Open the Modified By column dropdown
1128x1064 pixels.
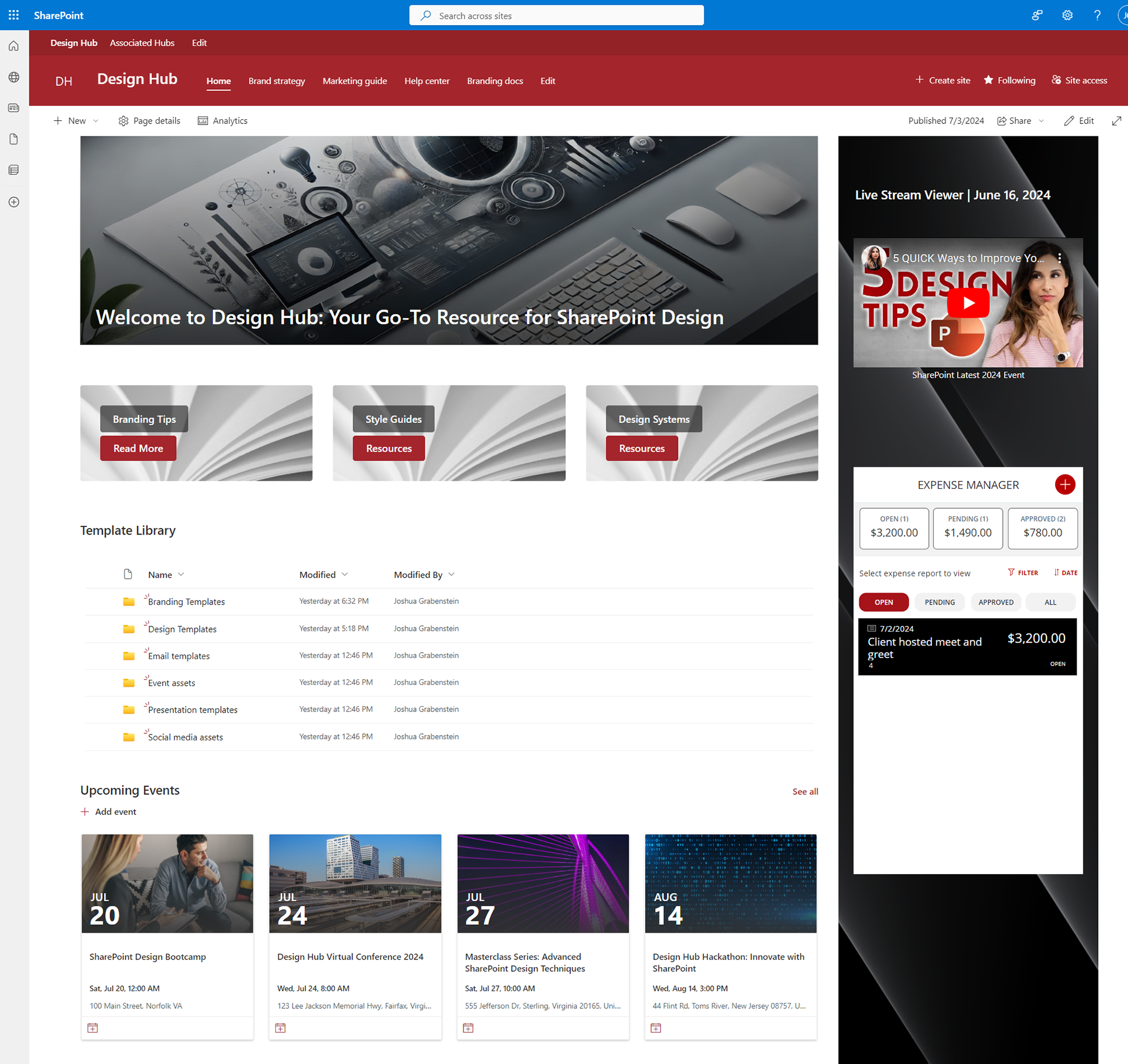pyautogui.click(x=451, y=575)
